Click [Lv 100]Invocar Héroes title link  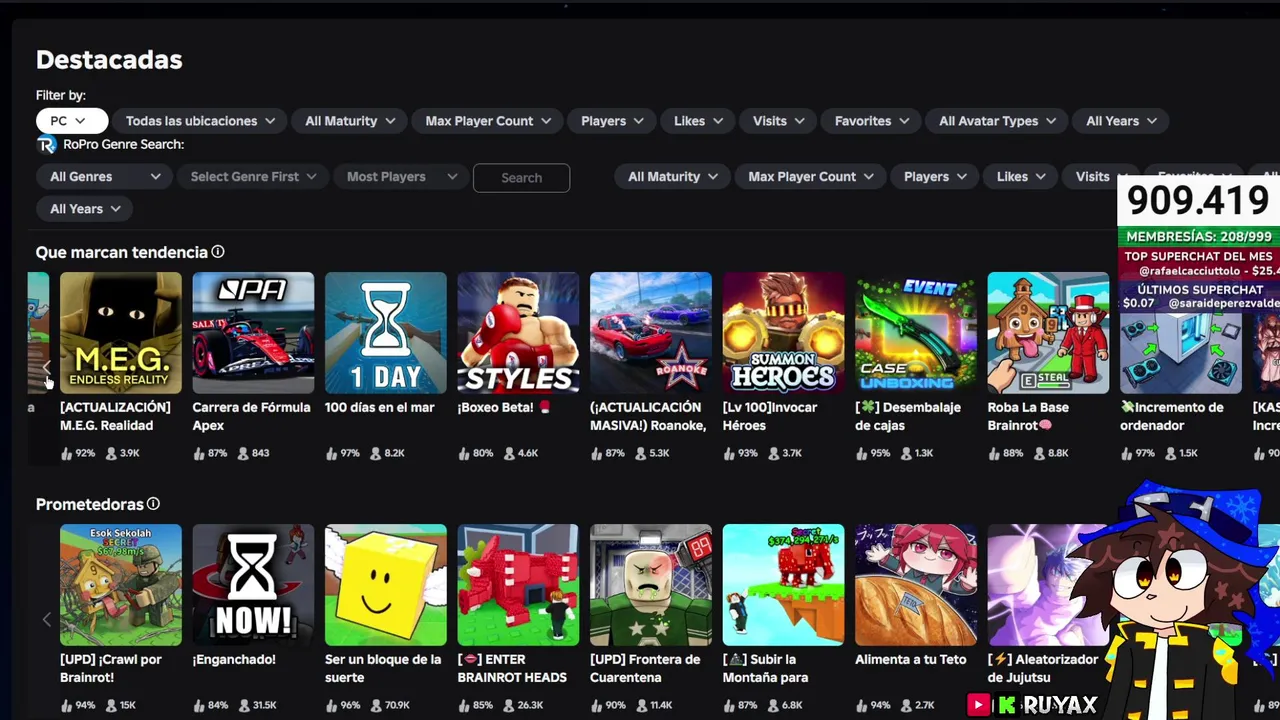[x=770, y=416]
